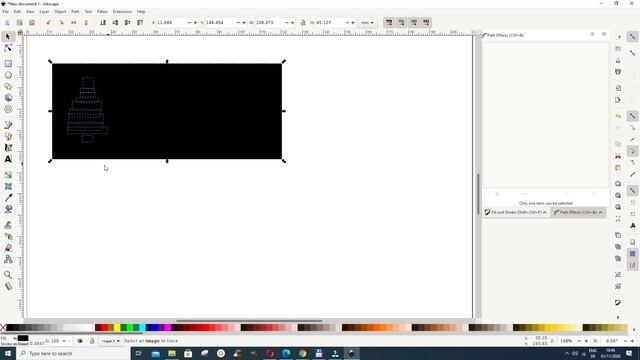
Task: Select the Star and polygon tool
Action: click(x=8, y=87)
